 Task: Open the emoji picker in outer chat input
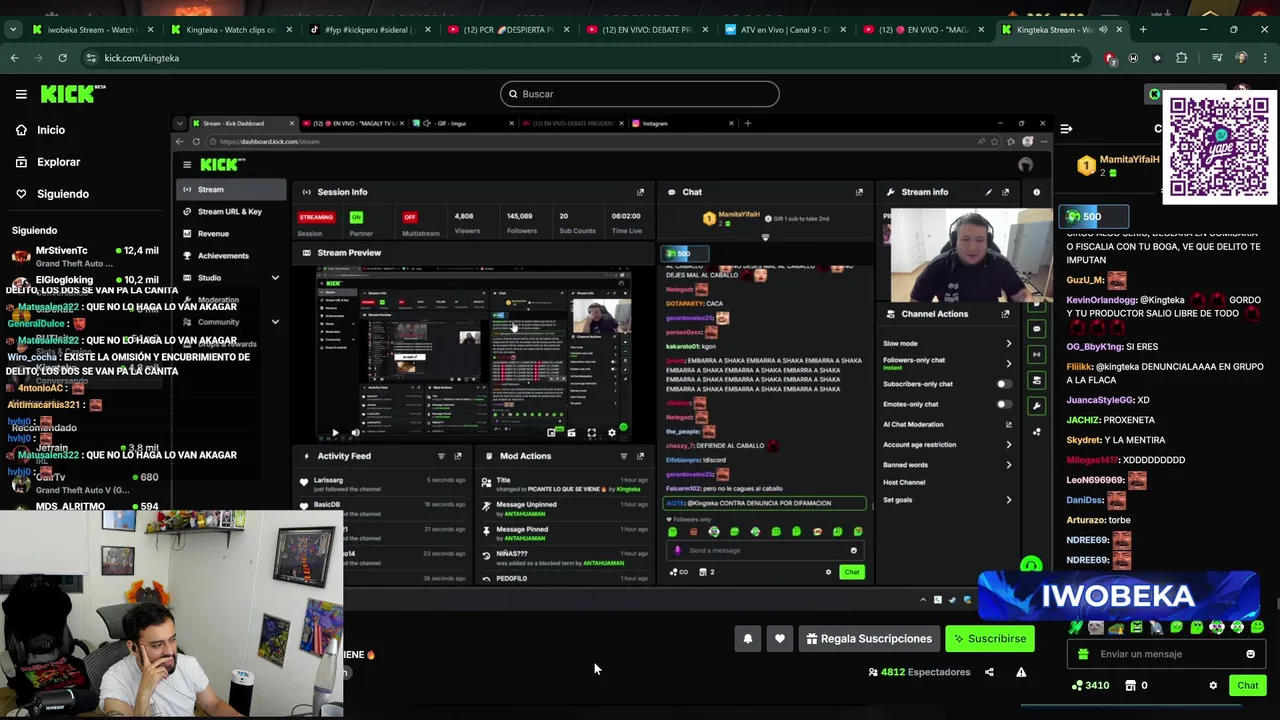(1250, 654)
